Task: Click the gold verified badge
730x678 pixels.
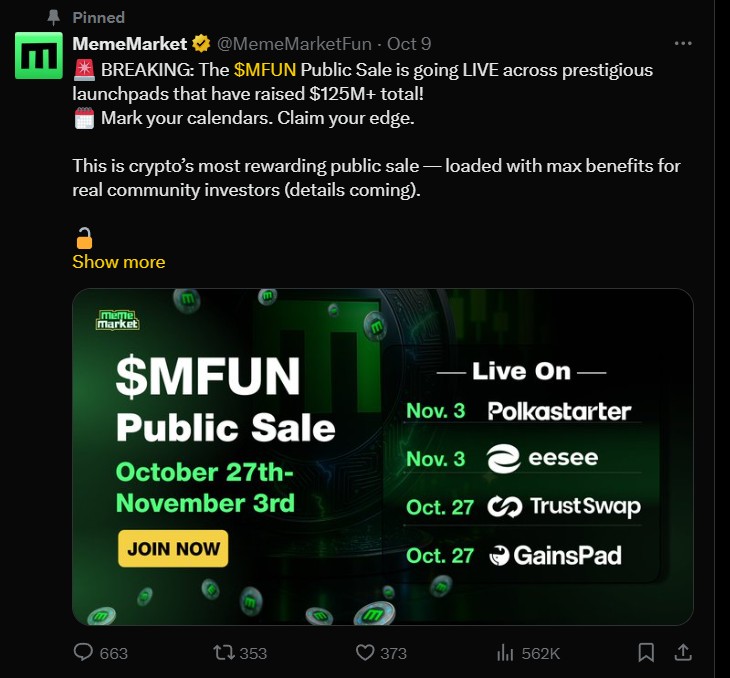Action: tap(201, 44)
